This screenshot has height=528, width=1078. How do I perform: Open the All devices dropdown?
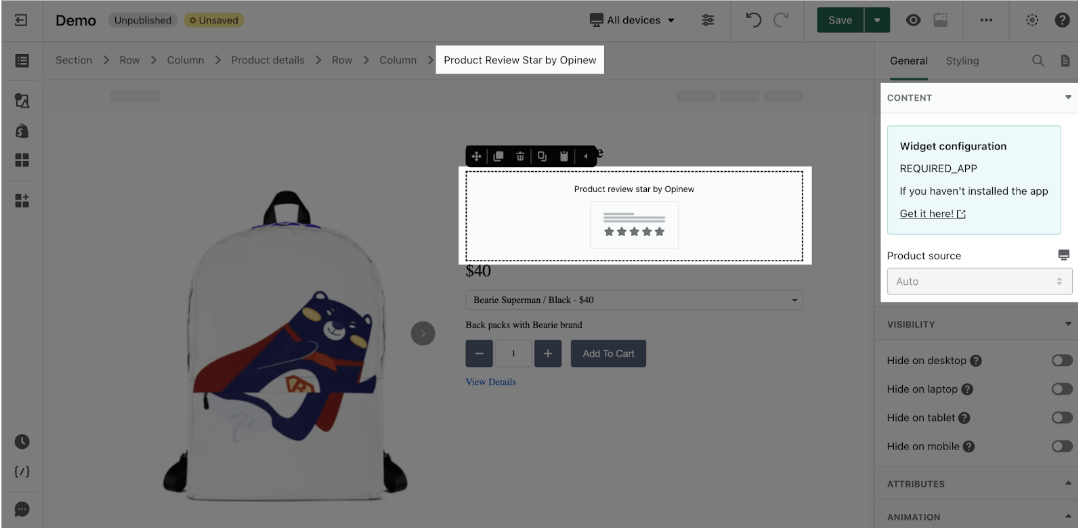click(632, 20)
